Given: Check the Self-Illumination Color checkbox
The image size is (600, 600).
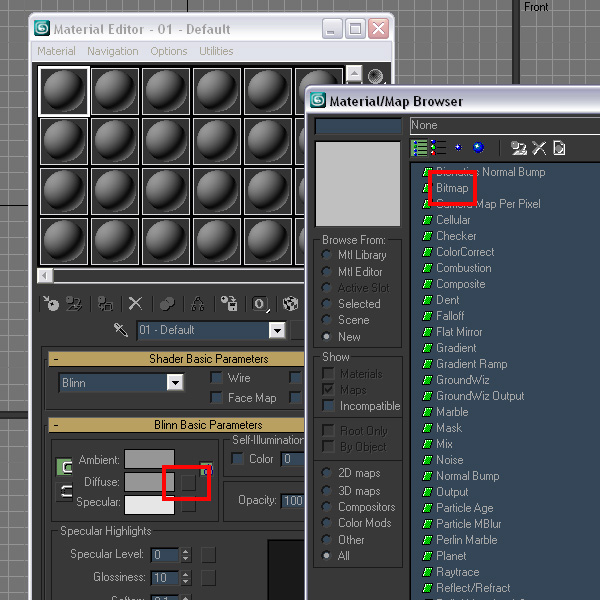Looking at the screenshot, I should [x=238, y=458].
